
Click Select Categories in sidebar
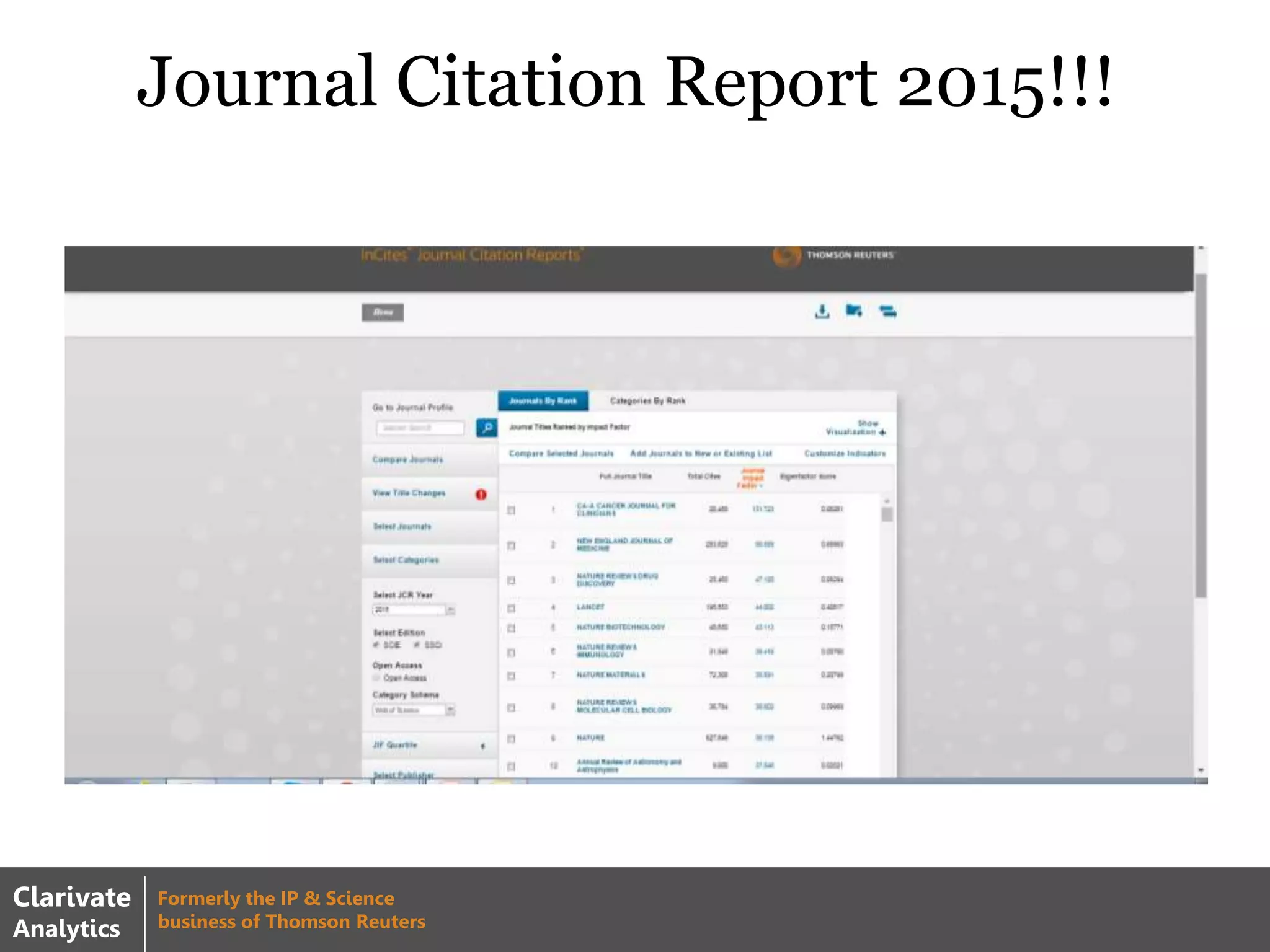point(406,560)
